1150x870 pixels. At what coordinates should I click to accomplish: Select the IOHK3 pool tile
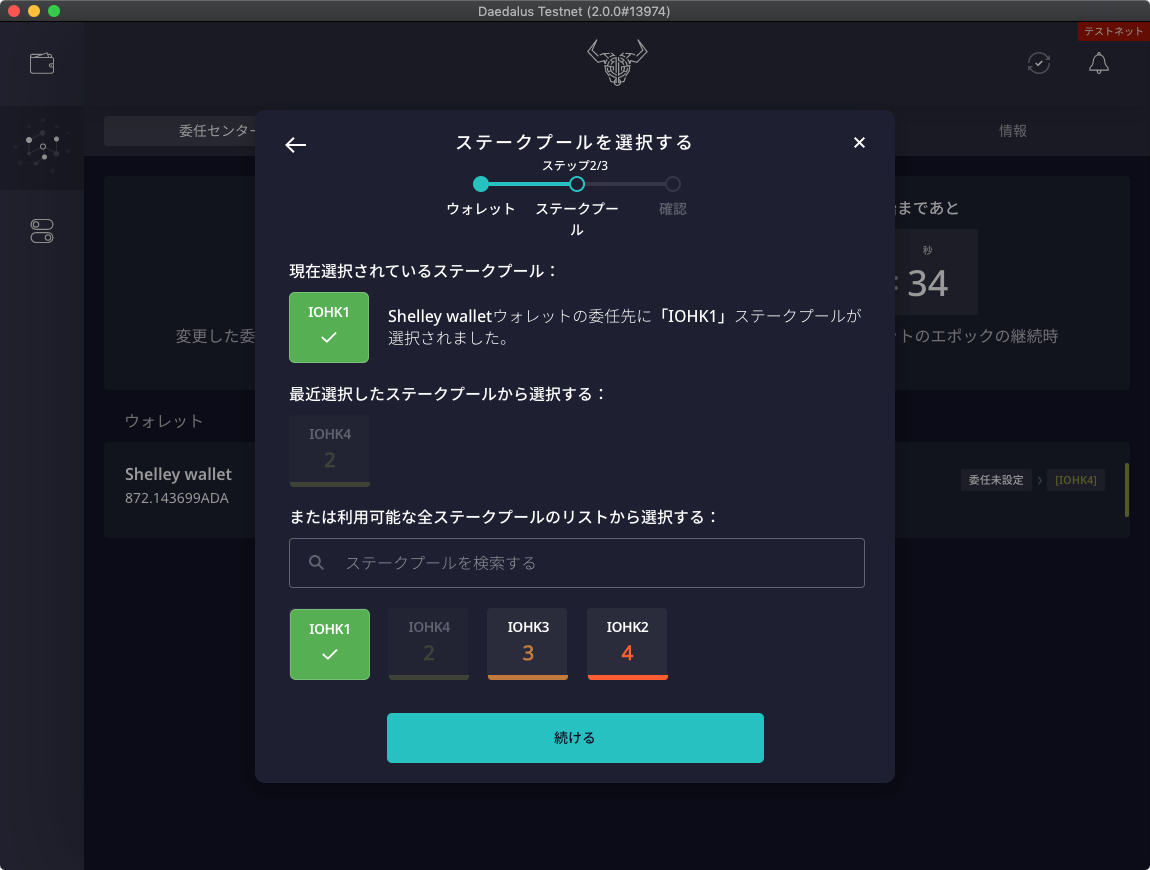pos(527,644)
